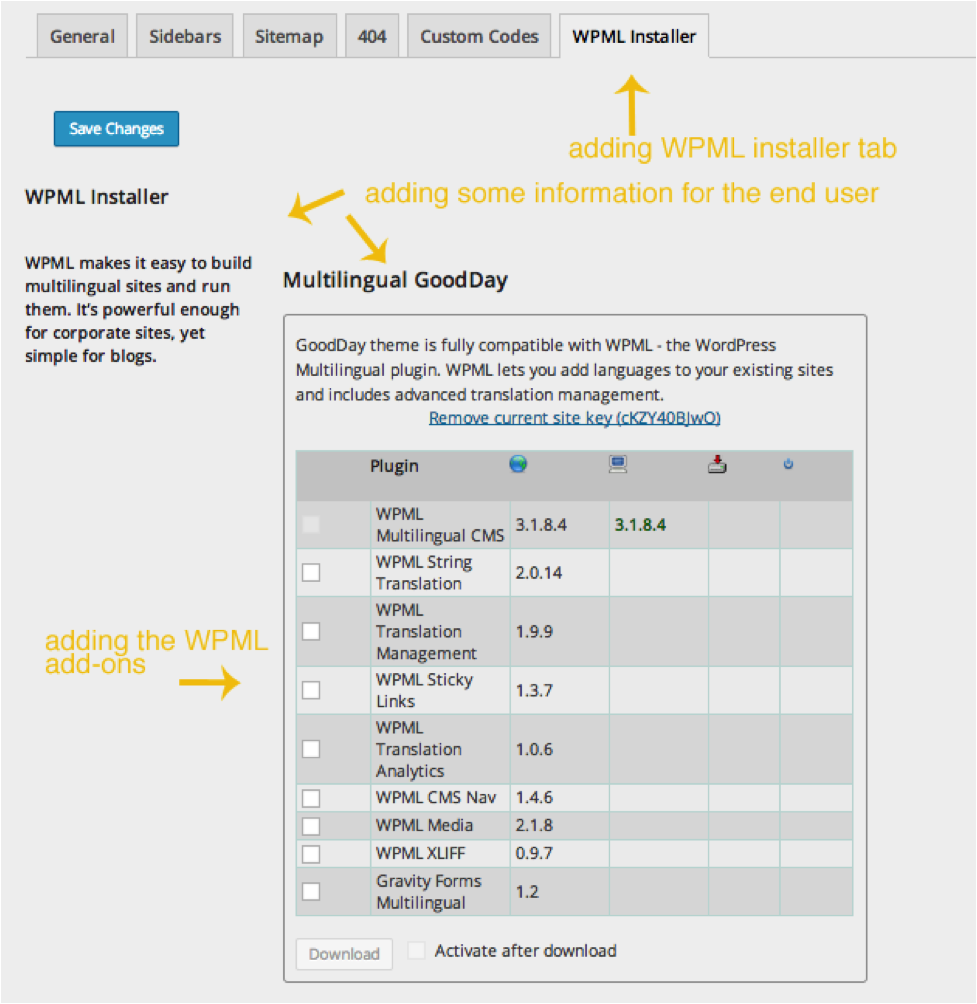
Task: Toggle Activate after download checkbox
Action: [x=416, y=950]
